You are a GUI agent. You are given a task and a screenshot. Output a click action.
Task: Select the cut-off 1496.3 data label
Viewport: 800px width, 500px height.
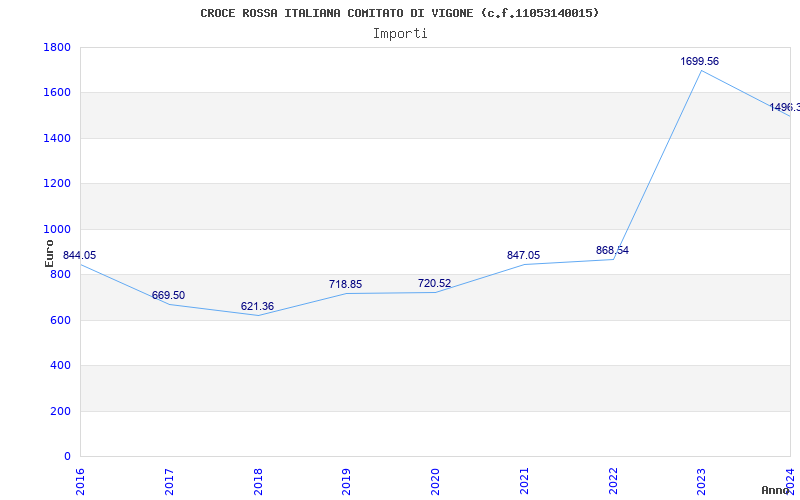(x=784, y=107)
